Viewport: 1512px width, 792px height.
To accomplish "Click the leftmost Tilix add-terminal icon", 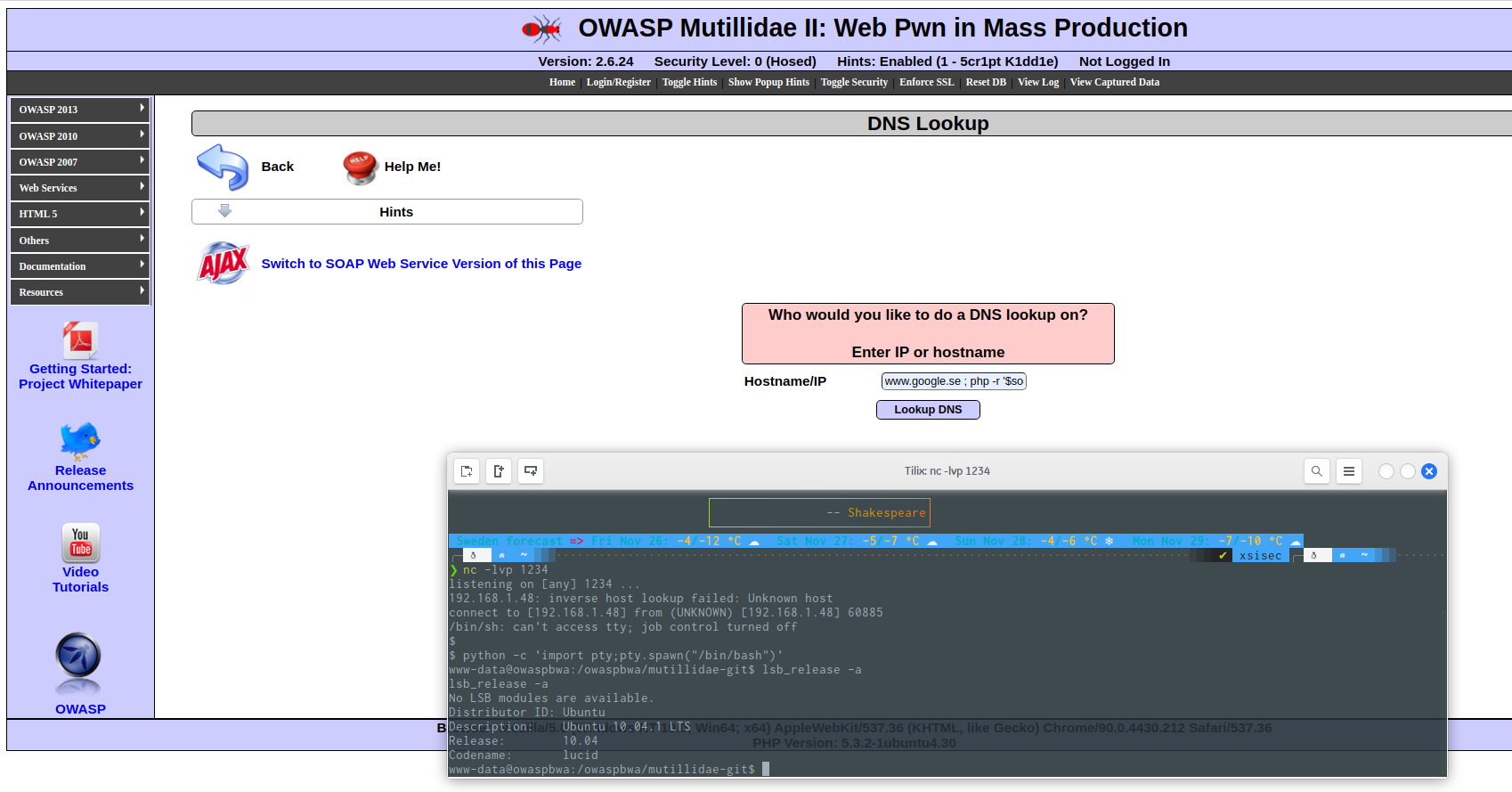I will tap(467, 471).
